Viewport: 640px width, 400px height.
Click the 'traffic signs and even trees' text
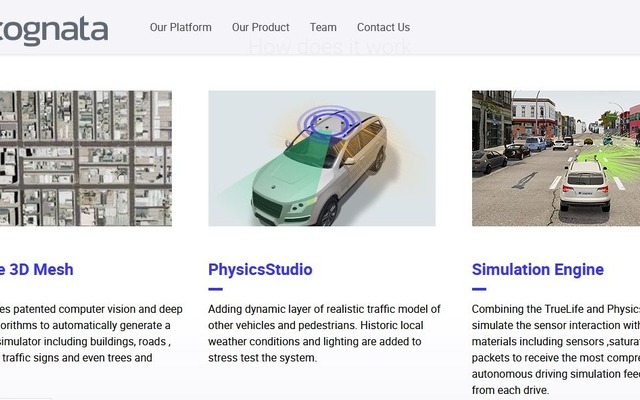[70, 358]
